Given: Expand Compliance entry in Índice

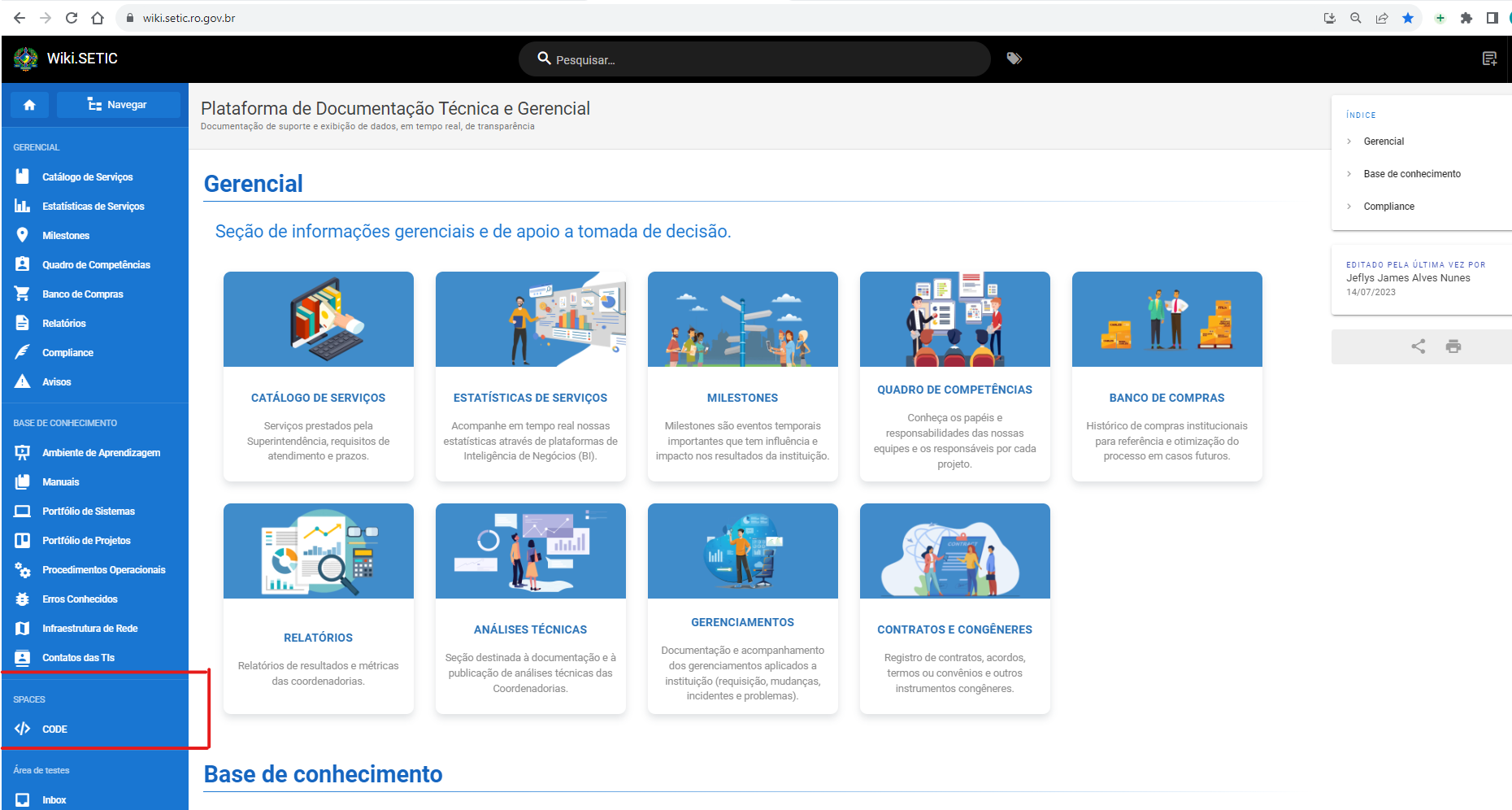Looking at the screenshot, I should coord(1388,207).
